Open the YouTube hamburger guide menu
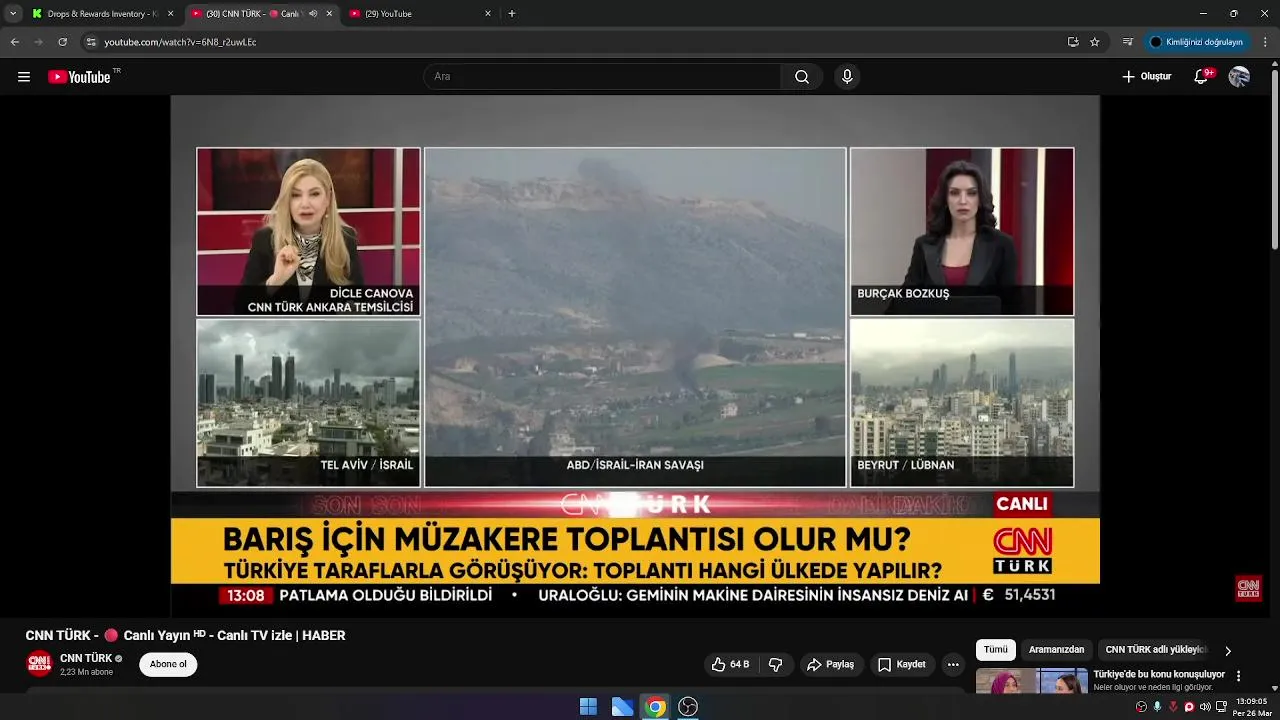The height and width of the screenshot is (720, 1280). 24,77
